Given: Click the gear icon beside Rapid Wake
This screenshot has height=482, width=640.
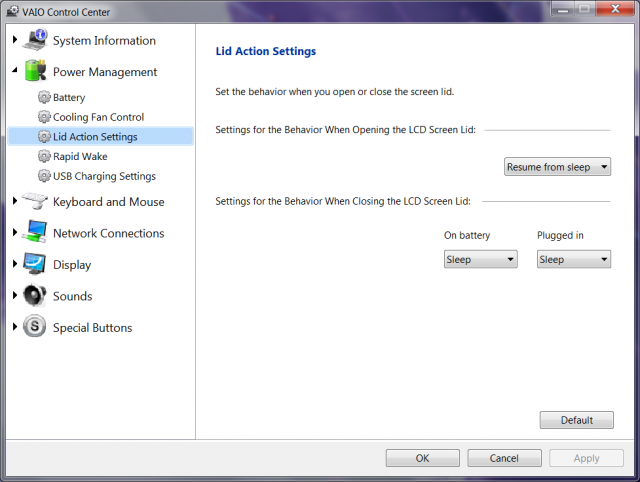Looking at the screenshot, I should (44, 156).
